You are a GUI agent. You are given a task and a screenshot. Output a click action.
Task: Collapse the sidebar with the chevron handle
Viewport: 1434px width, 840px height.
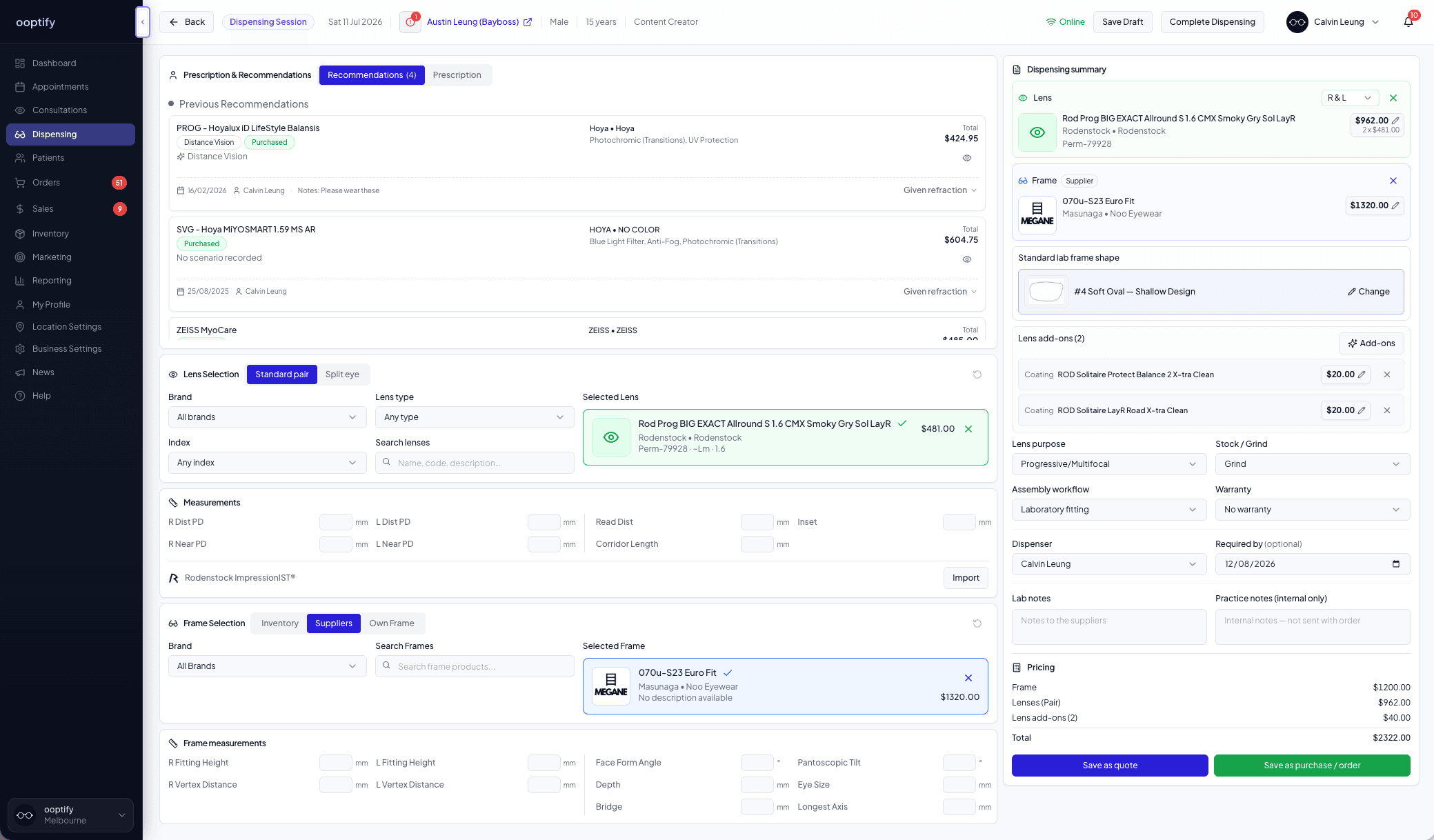pyautogui.click(x=143, y=22)
